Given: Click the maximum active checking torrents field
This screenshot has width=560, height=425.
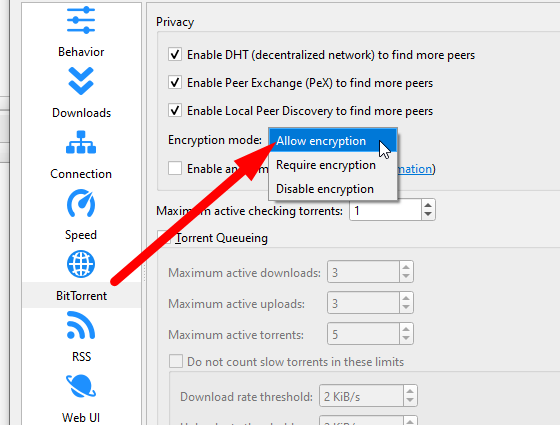Looking at the screenshot, I should click(386, 210).
